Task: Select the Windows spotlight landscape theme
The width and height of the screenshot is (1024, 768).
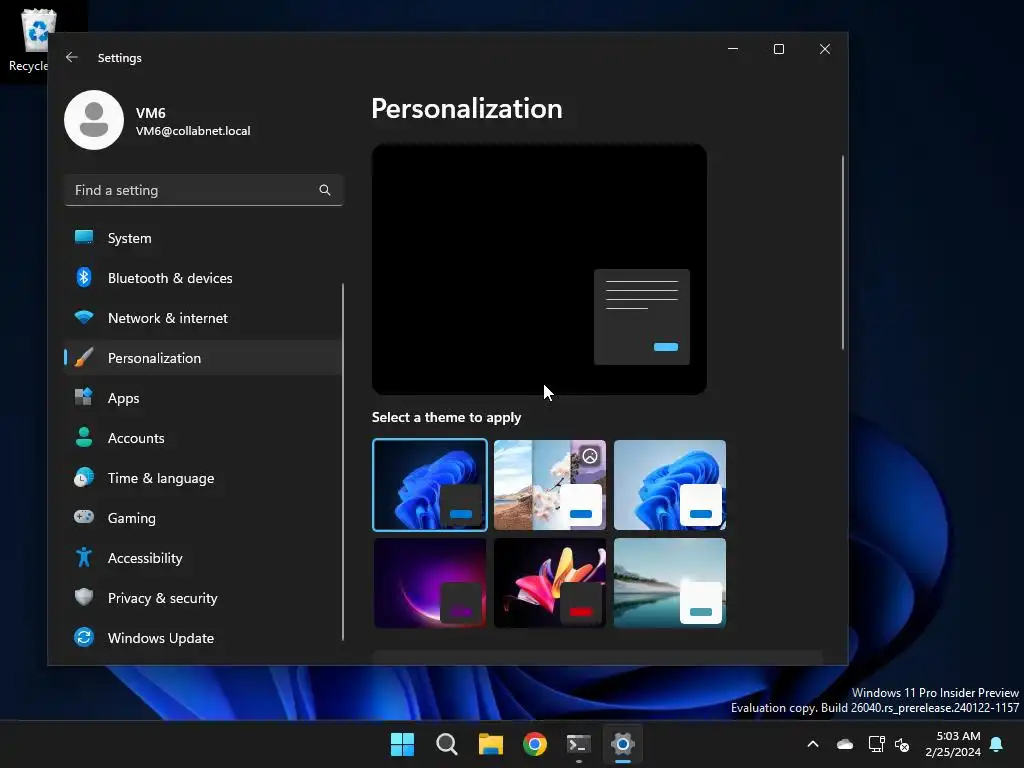Action: [x=550, y=485]
